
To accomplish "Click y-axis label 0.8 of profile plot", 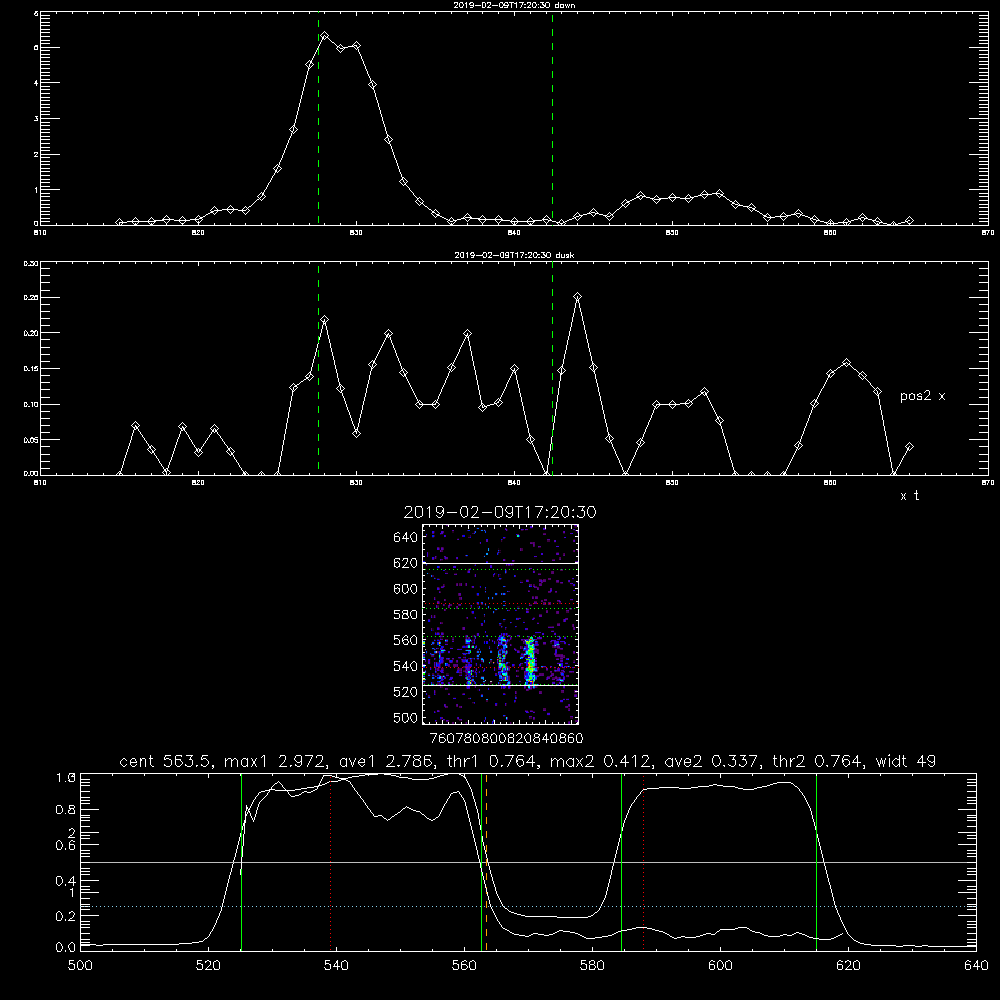I will tap(66, 810).
